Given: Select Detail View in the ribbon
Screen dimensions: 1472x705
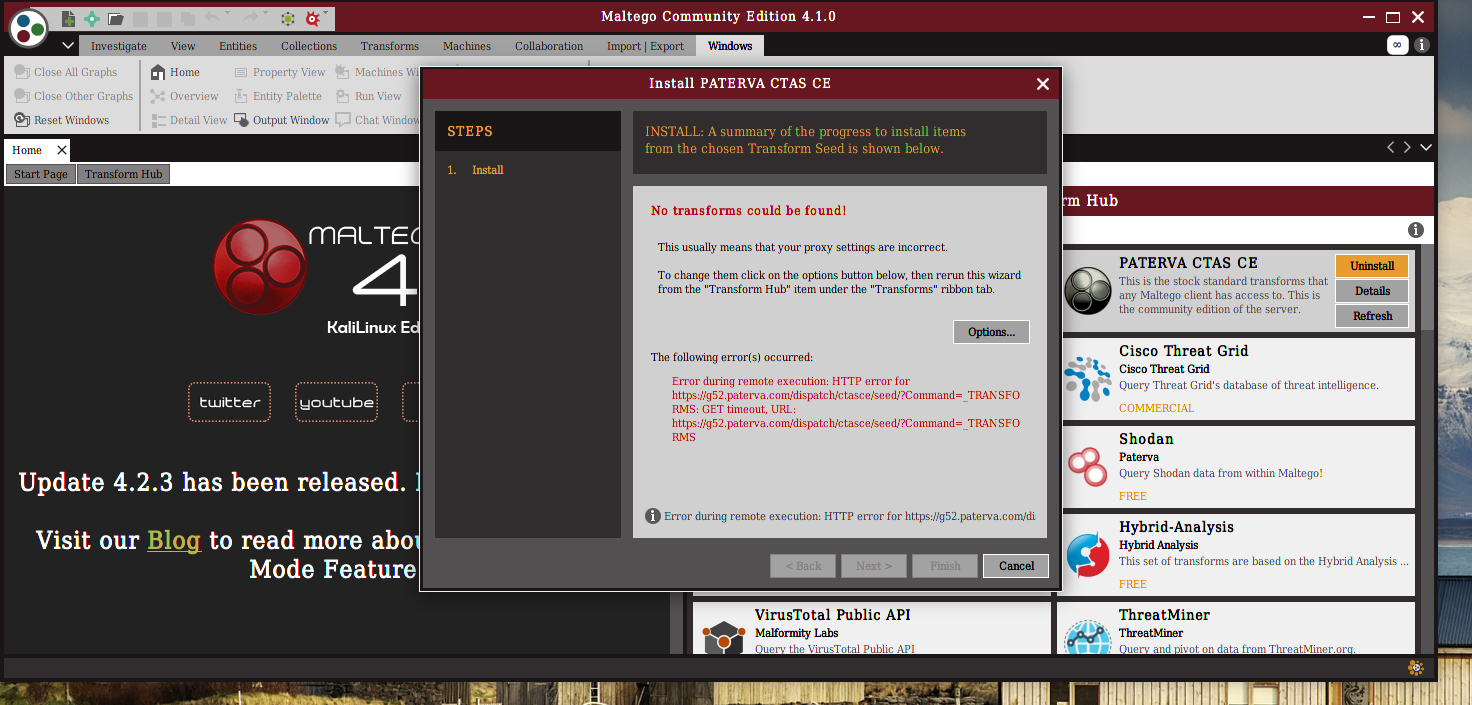Looking at the screenshot, I should pos(189,120).
